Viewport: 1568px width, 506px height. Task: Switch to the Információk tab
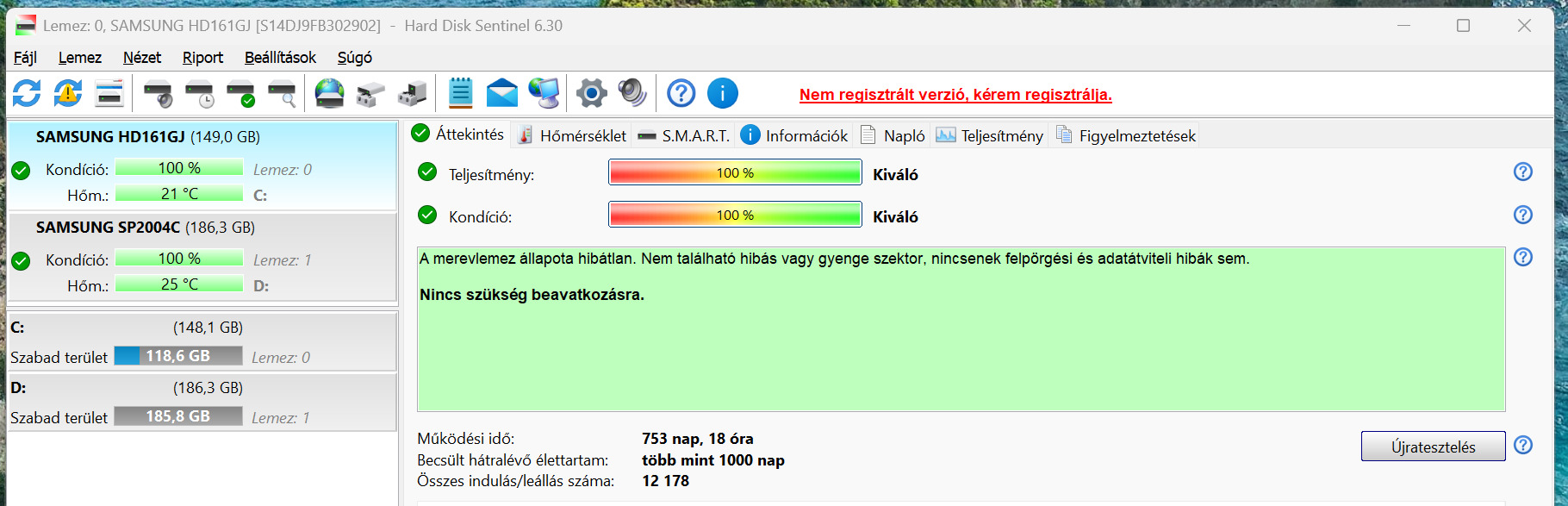pos(794,135)
